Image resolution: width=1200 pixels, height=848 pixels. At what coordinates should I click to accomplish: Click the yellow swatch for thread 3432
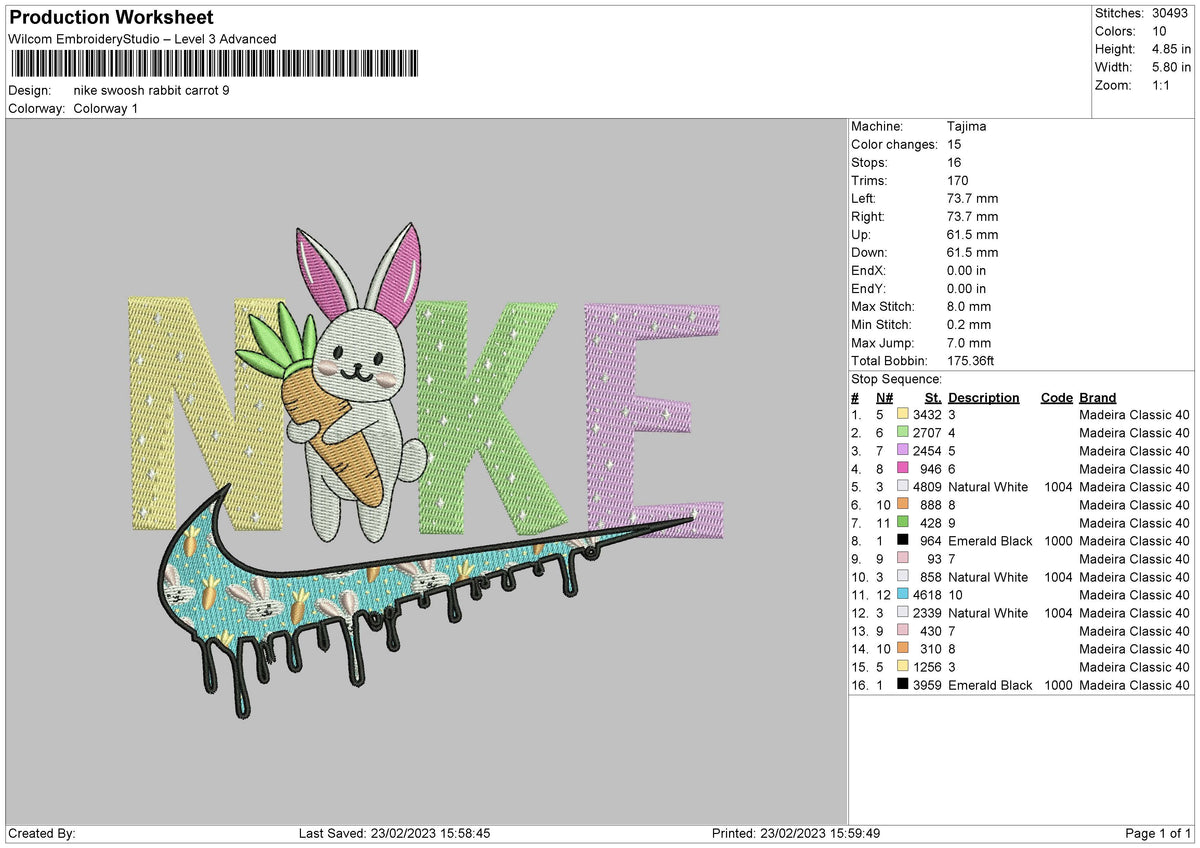902,414
